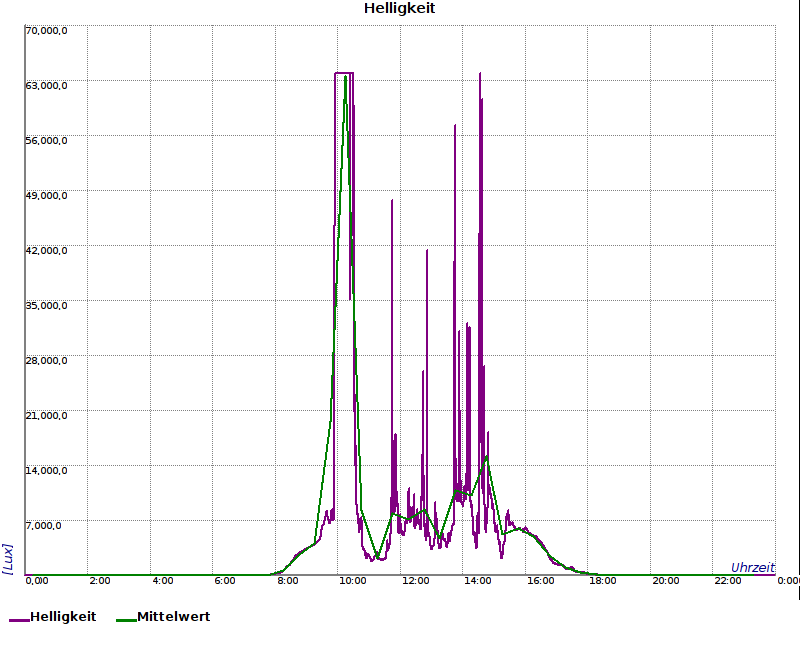
Task: Click the 56,000,0 y-axis value
Action: (46, 141)
